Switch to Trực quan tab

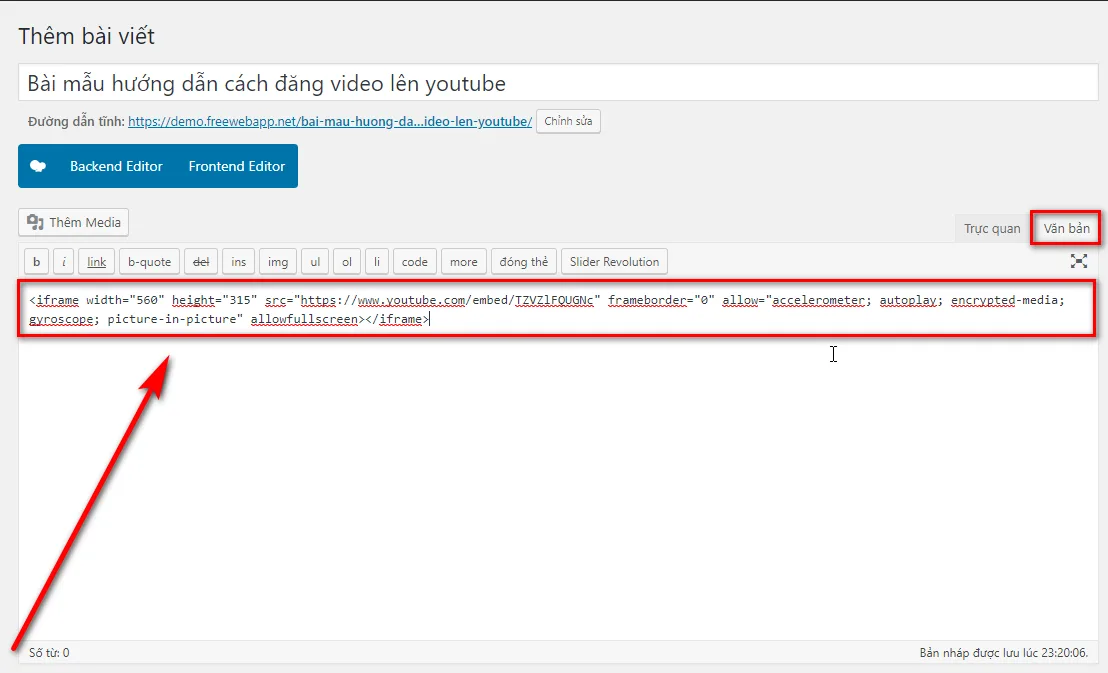[992, 228]
